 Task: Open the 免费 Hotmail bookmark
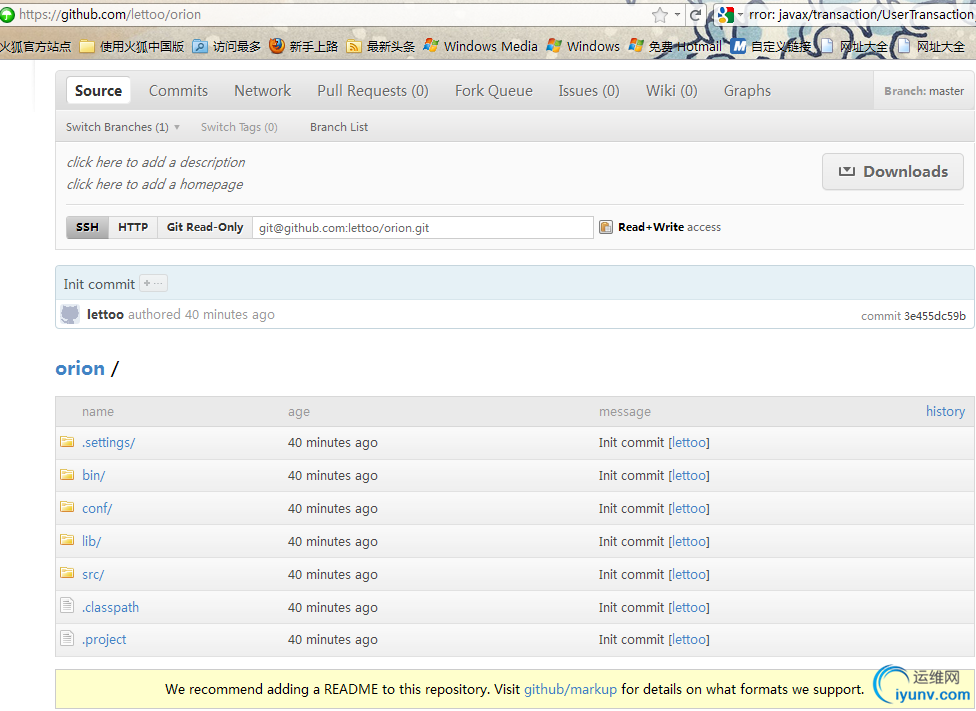point(676,46)
